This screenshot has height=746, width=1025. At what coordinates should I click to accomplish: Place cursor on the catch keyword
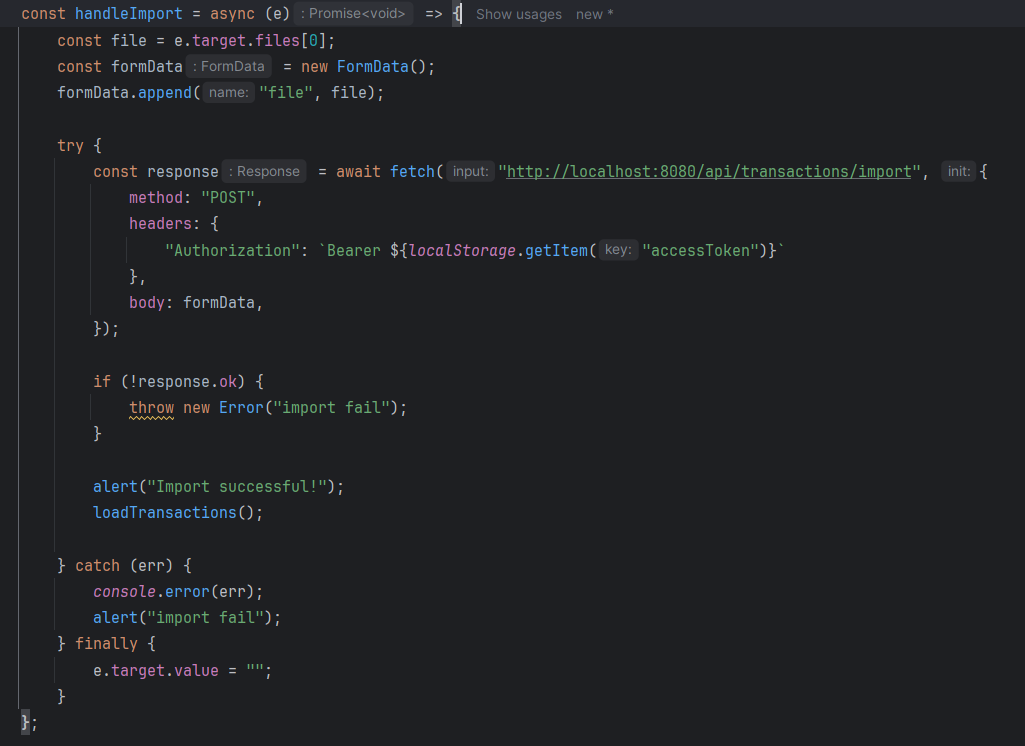click(x=97, y=565)
